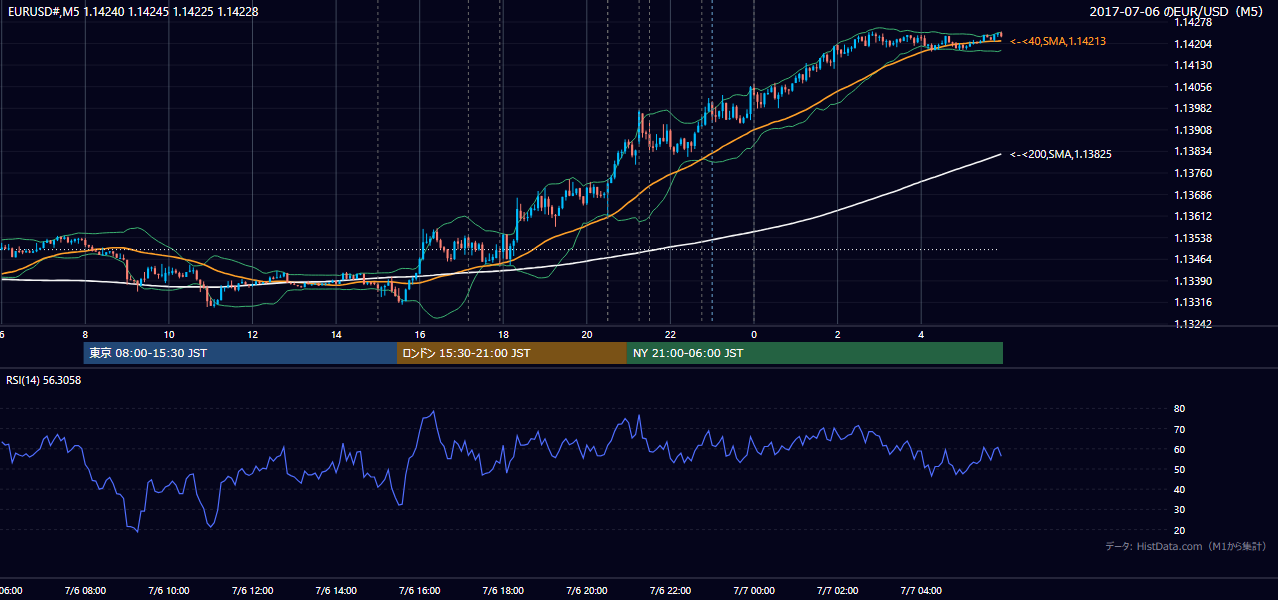Viewport: 1278px width, 600px height.
Task: Click price axis value 1.14130
Action: (1192, 65)
